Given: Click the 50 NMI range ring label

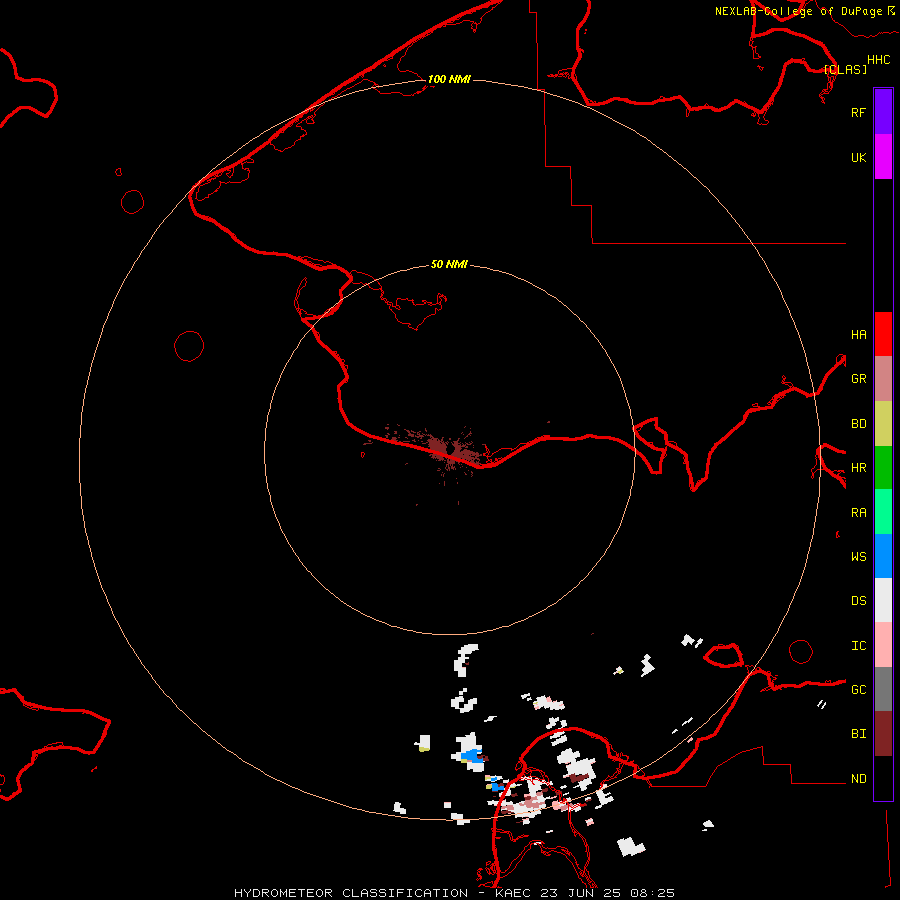Looking at the screenshot, I should (449, 264).
